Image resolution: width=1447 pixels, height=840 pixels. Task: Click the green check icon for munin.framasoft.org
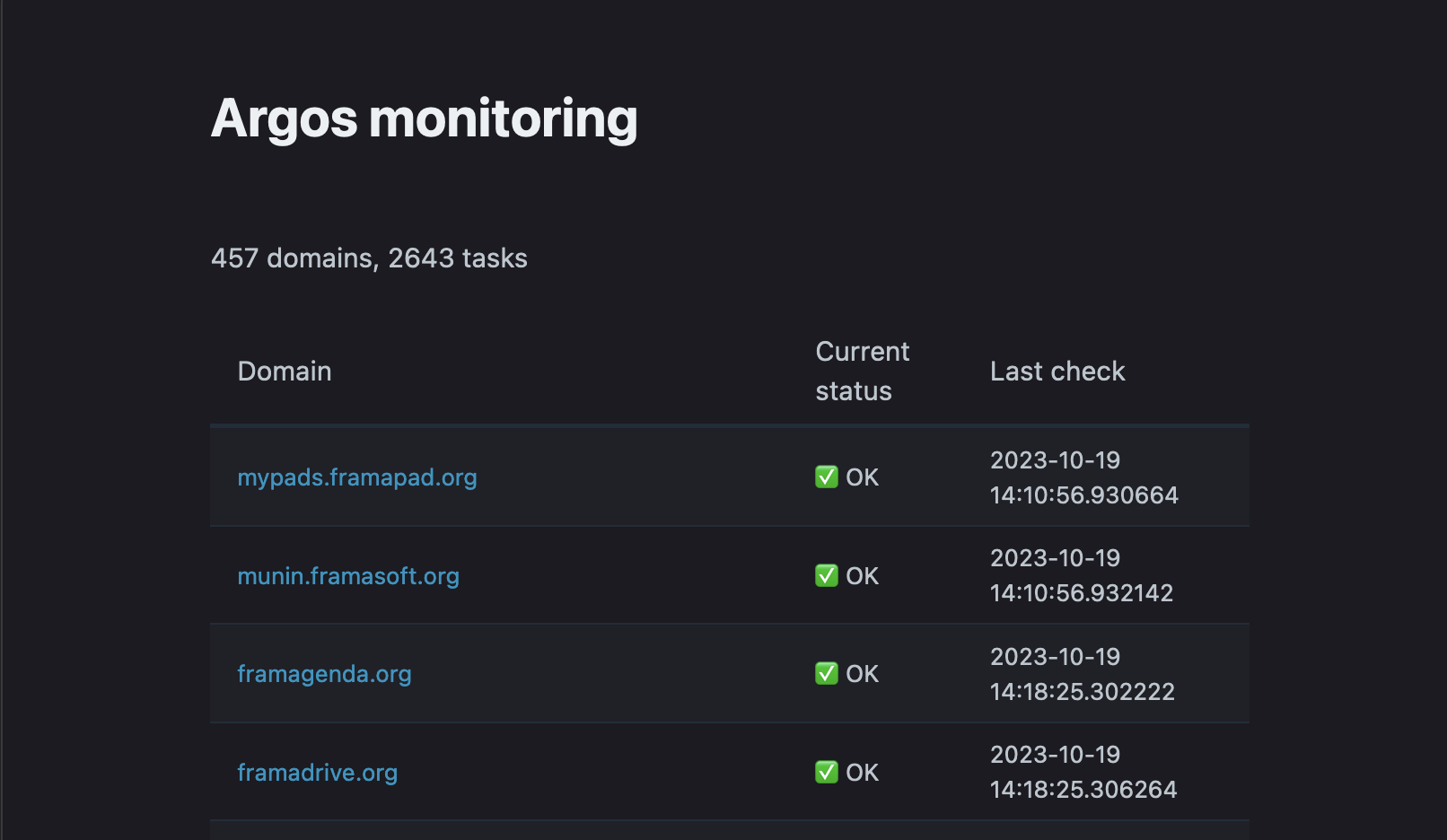[x=827, y=576]
